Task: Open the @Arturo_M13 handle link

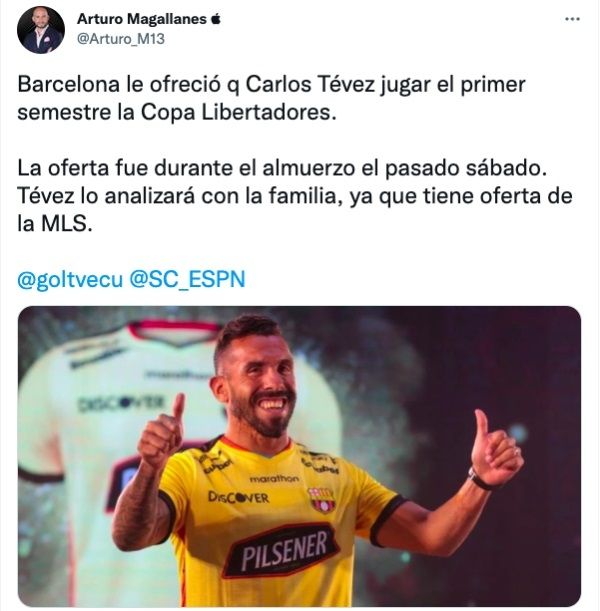Action: pyautogui.click(x=121, y=39)
